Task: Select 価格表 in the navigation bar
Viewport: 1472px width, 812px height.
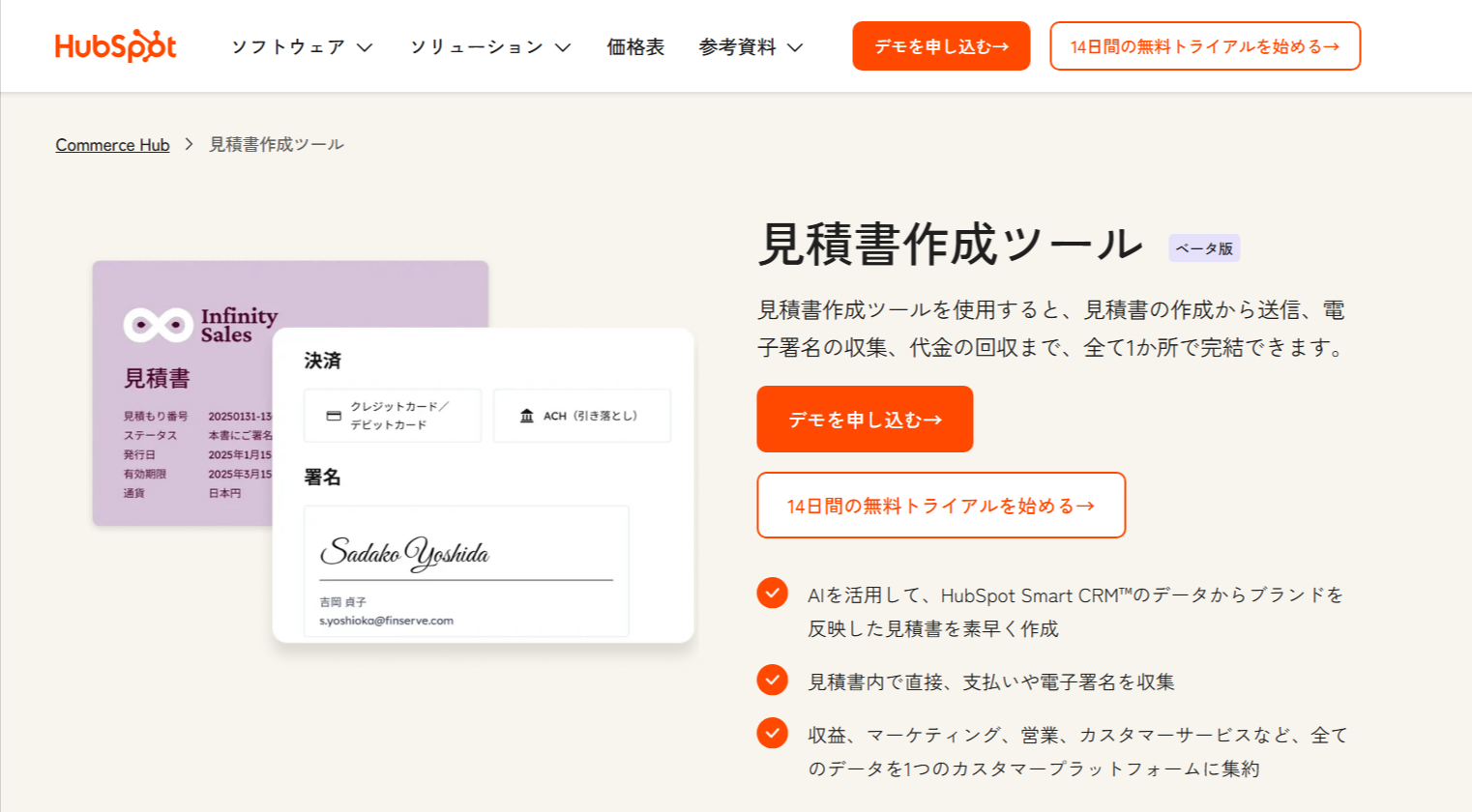Action: point(634,45)
